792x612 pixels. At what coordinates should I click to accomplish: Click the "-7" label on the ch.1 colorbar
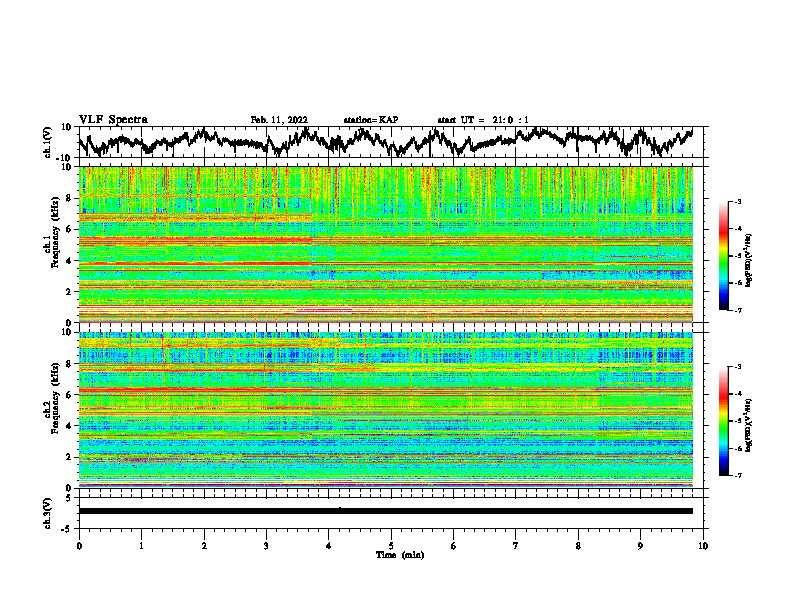coord(738,310)
